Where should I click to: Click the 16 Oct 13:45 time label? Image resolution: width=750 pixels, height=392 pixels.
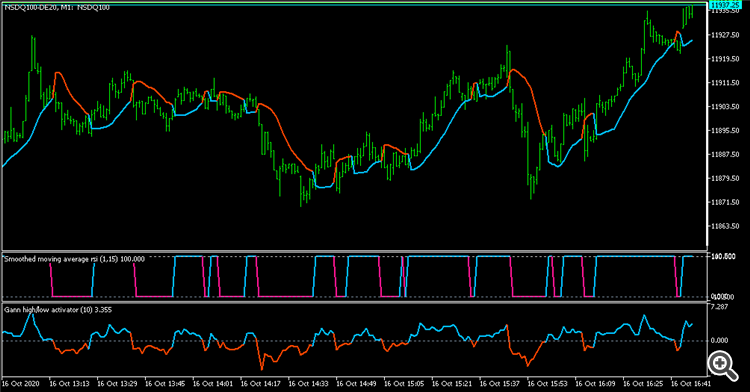tap(165, 383)
